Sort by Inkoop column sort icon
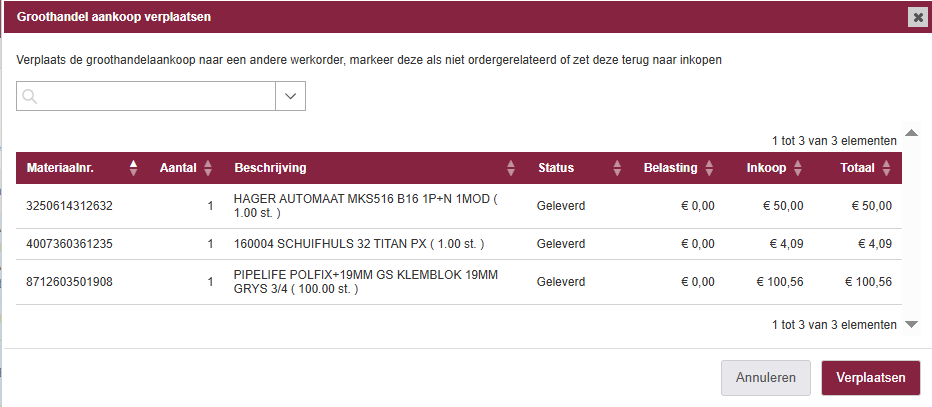The image size is (932, 407). click(797, 168)
